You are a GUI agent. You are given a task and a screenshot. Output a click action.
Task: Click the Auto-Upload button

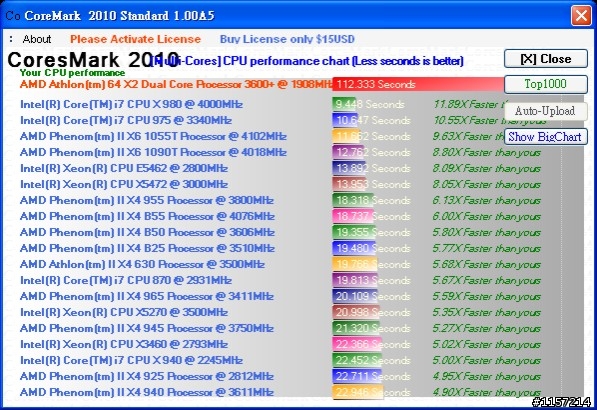pos(545,111)
